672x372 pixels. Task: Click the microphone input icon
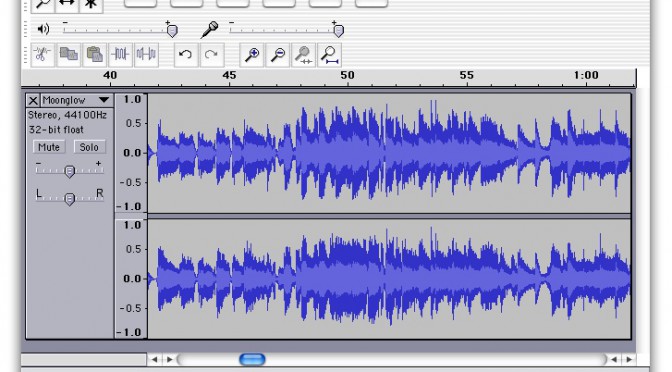click(210, 30)
